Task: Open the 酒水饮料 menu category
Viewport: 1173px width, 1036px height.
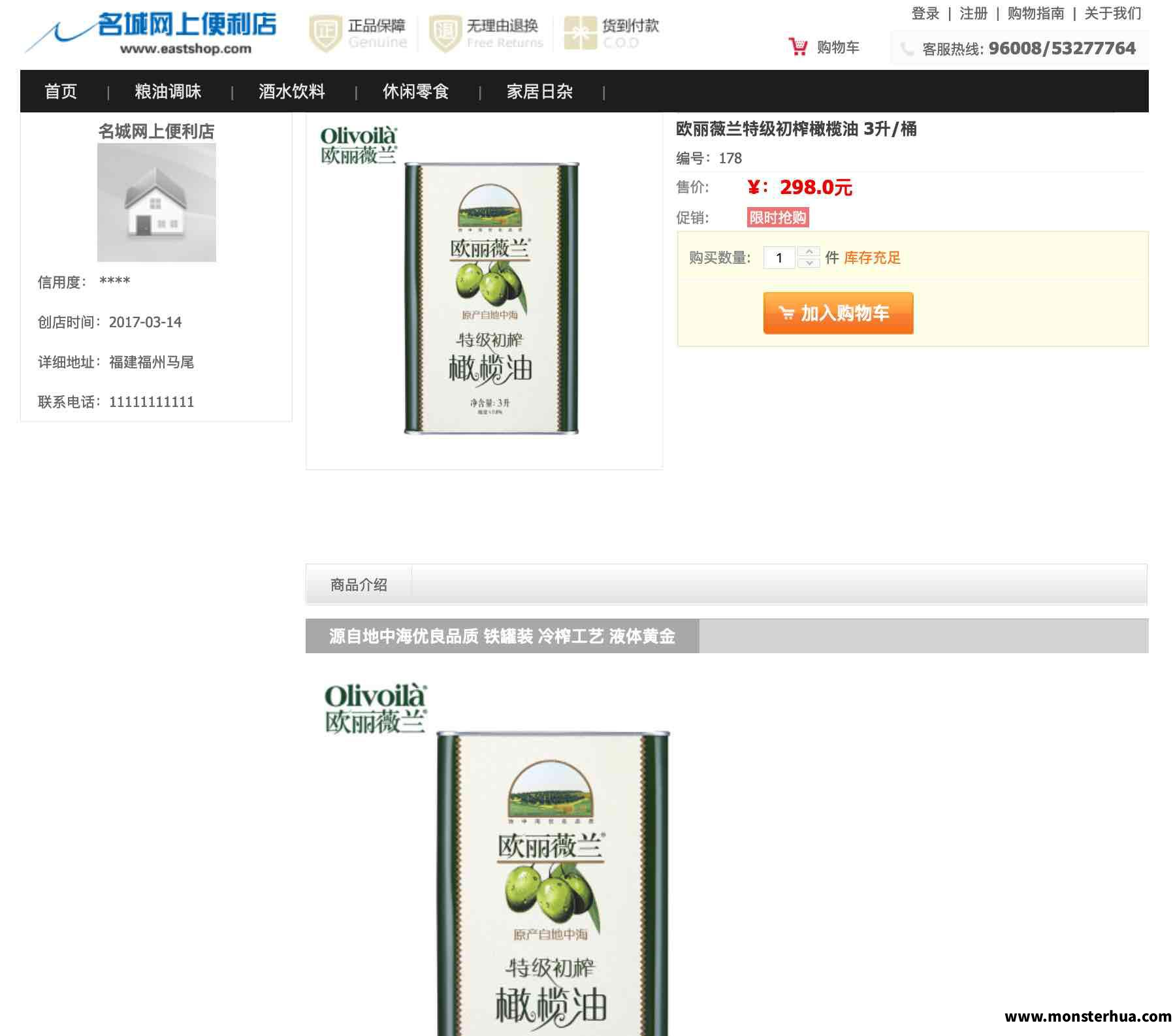Action: point(291,91)
